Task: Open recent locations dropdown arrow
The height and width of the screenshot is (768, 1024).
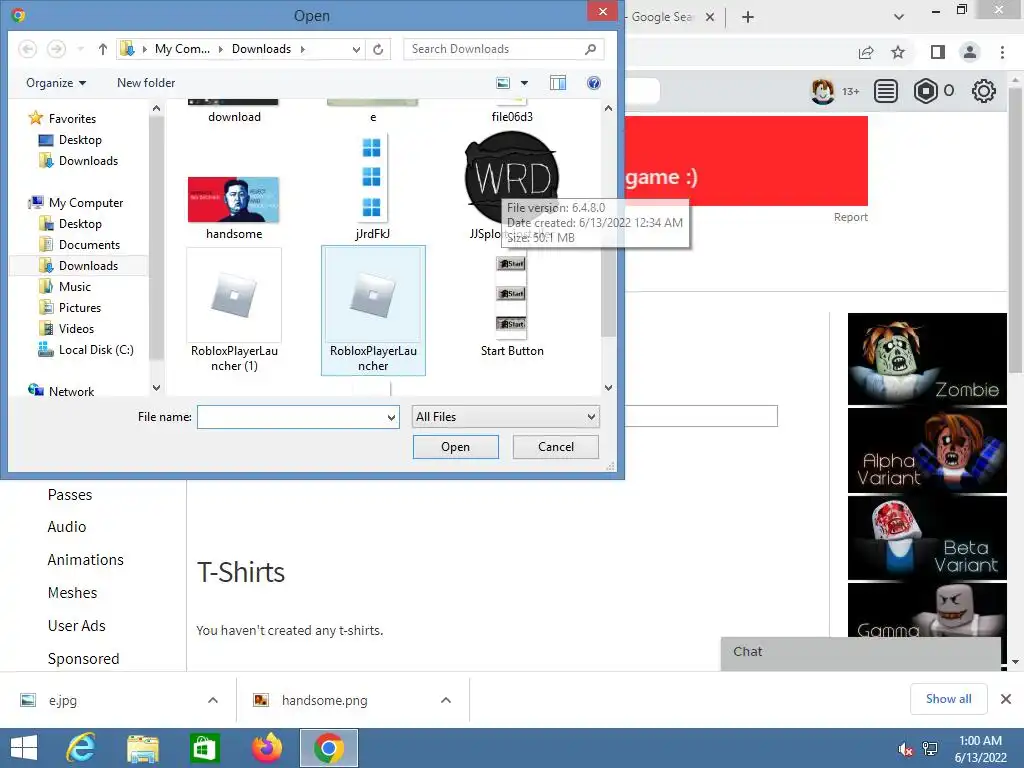Action: pos(80,49)
